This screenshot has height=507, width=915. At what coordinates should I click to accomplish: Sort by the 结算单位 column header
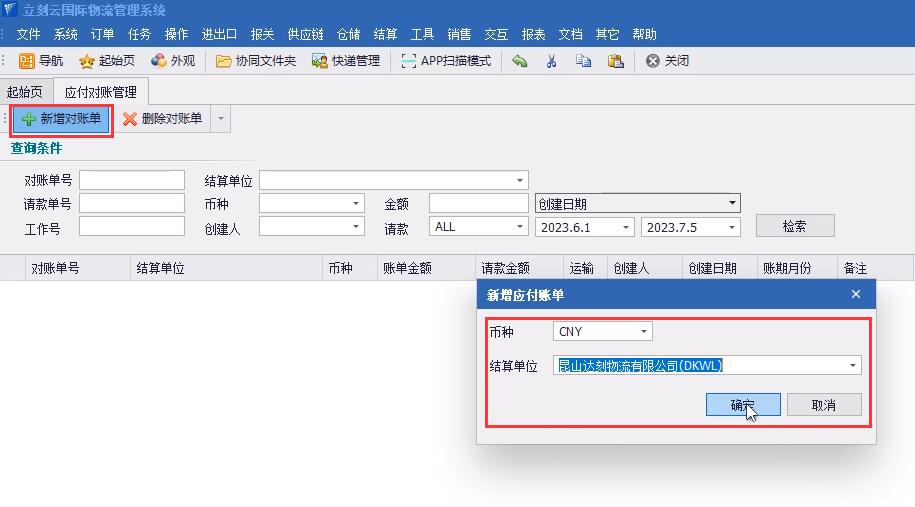226,268
